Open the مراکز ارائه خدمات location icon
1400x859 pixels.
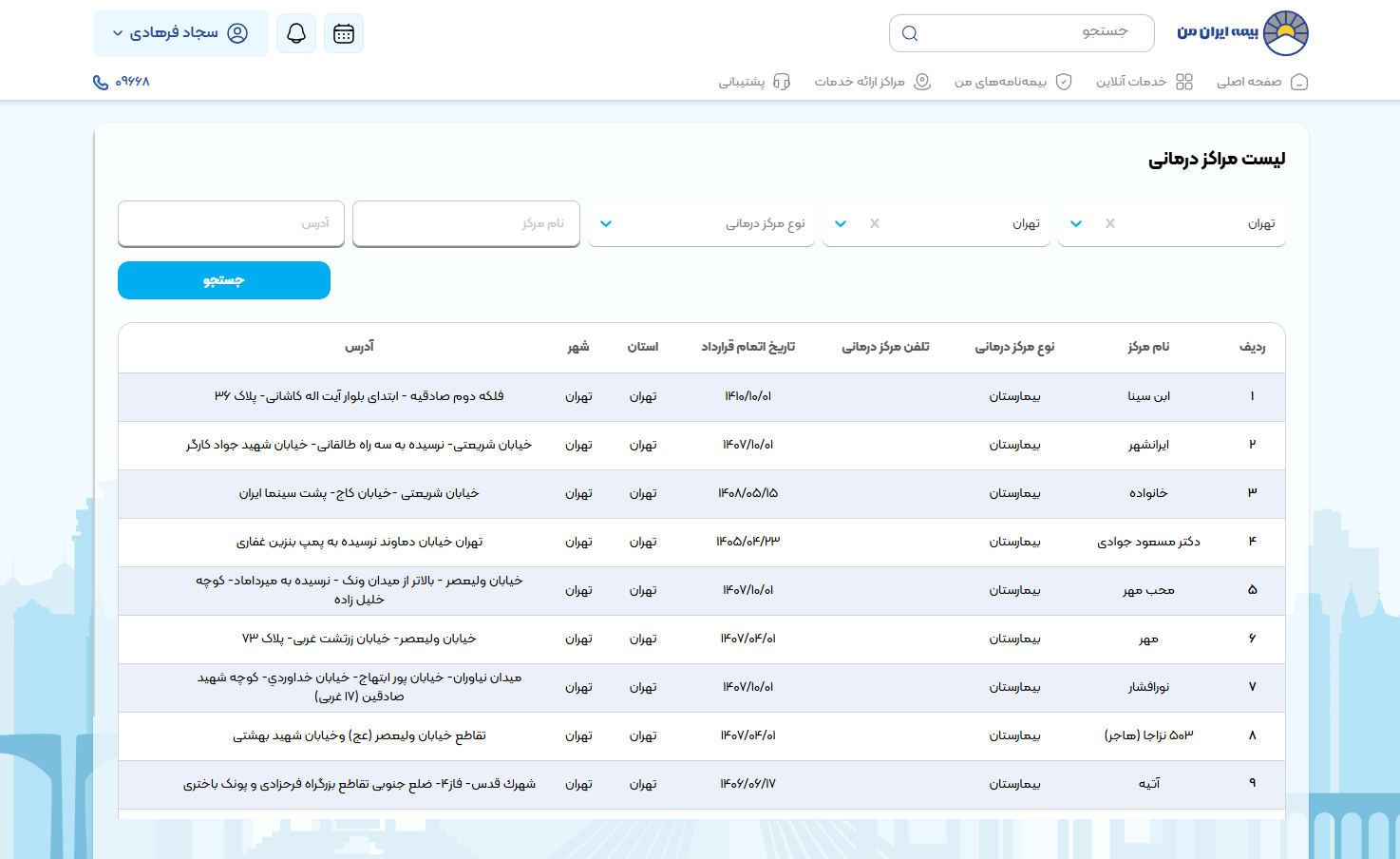coord(919,82)
